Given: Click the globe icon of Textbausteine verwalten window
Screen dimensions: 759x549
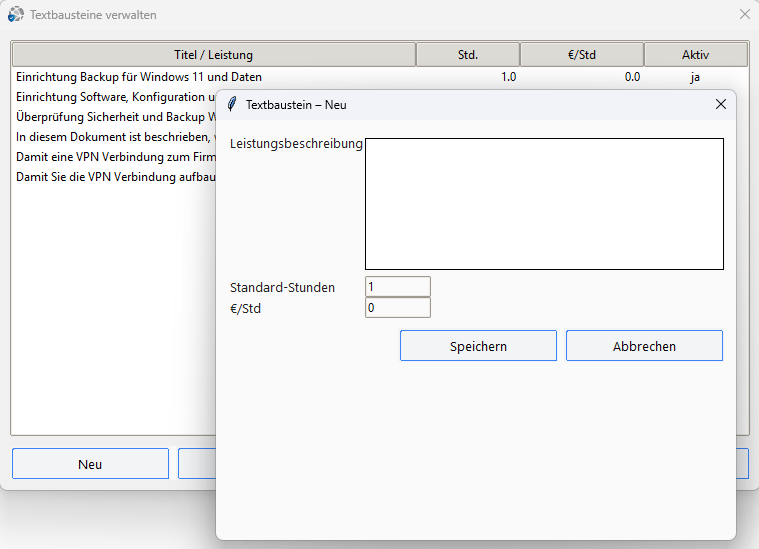Looking at the screenshot, I should click(x=16, y=15).
